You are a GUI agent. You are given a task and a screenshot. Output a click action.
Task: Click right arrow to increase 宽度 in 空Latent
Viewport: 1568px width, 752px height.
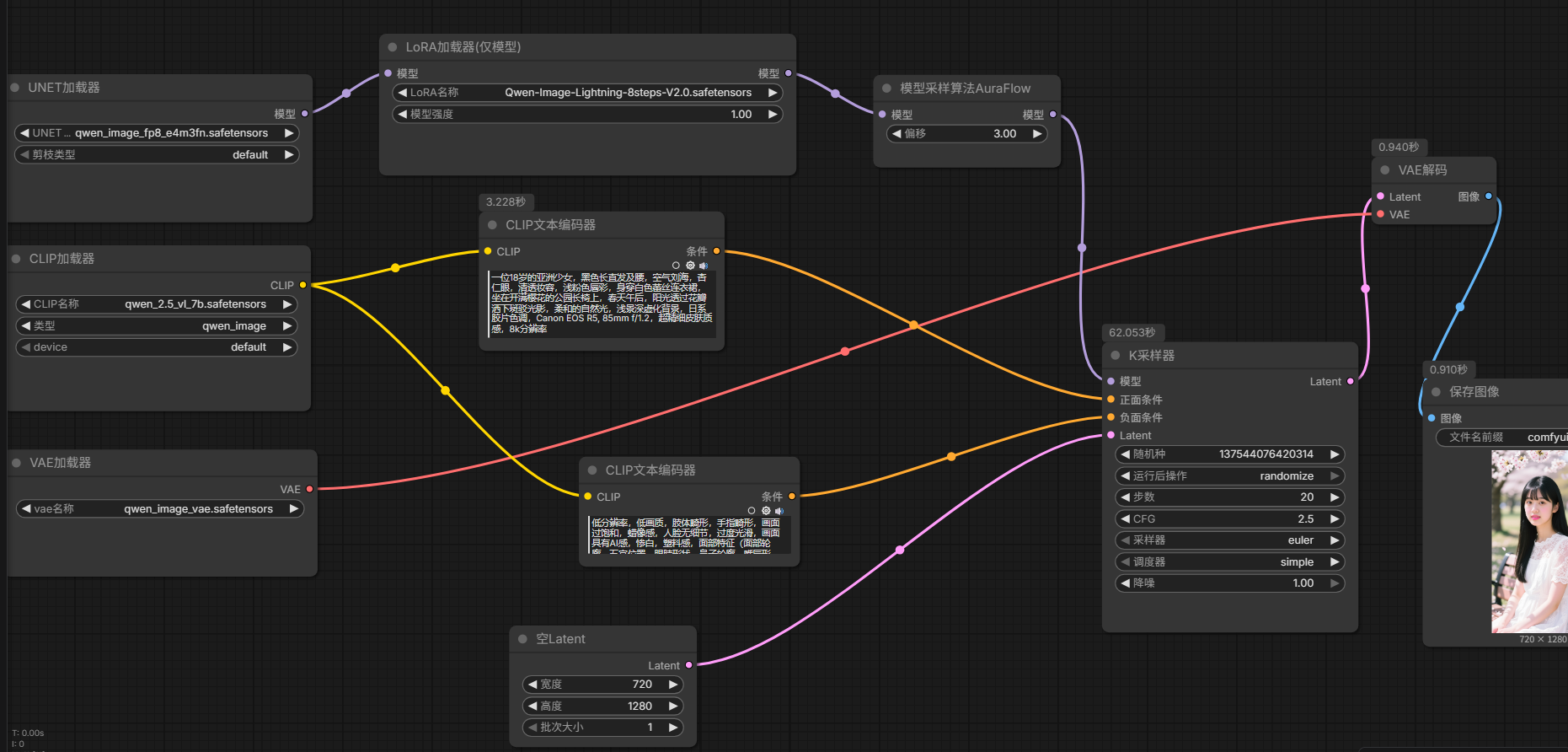tap(673, 685)
